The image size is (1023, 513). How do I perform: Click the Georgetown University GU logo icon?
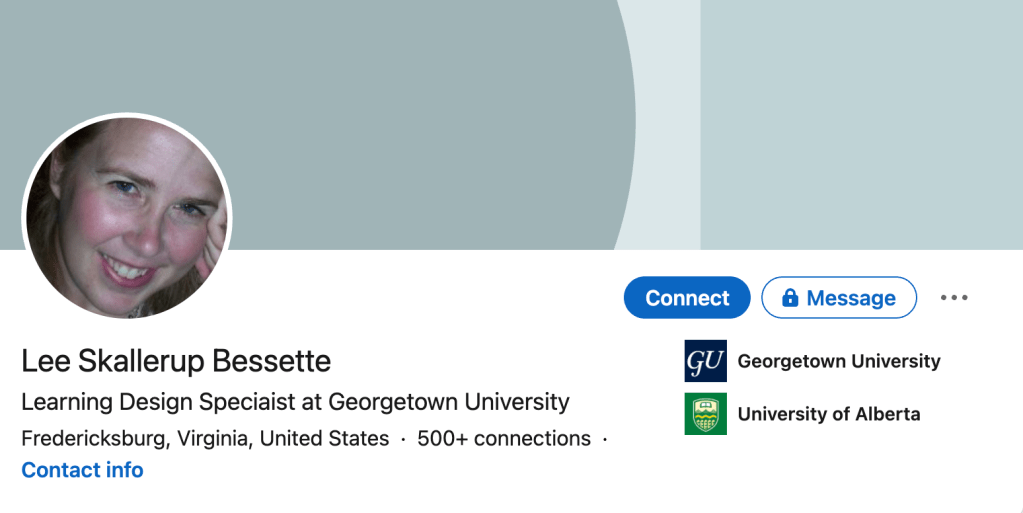705,361
